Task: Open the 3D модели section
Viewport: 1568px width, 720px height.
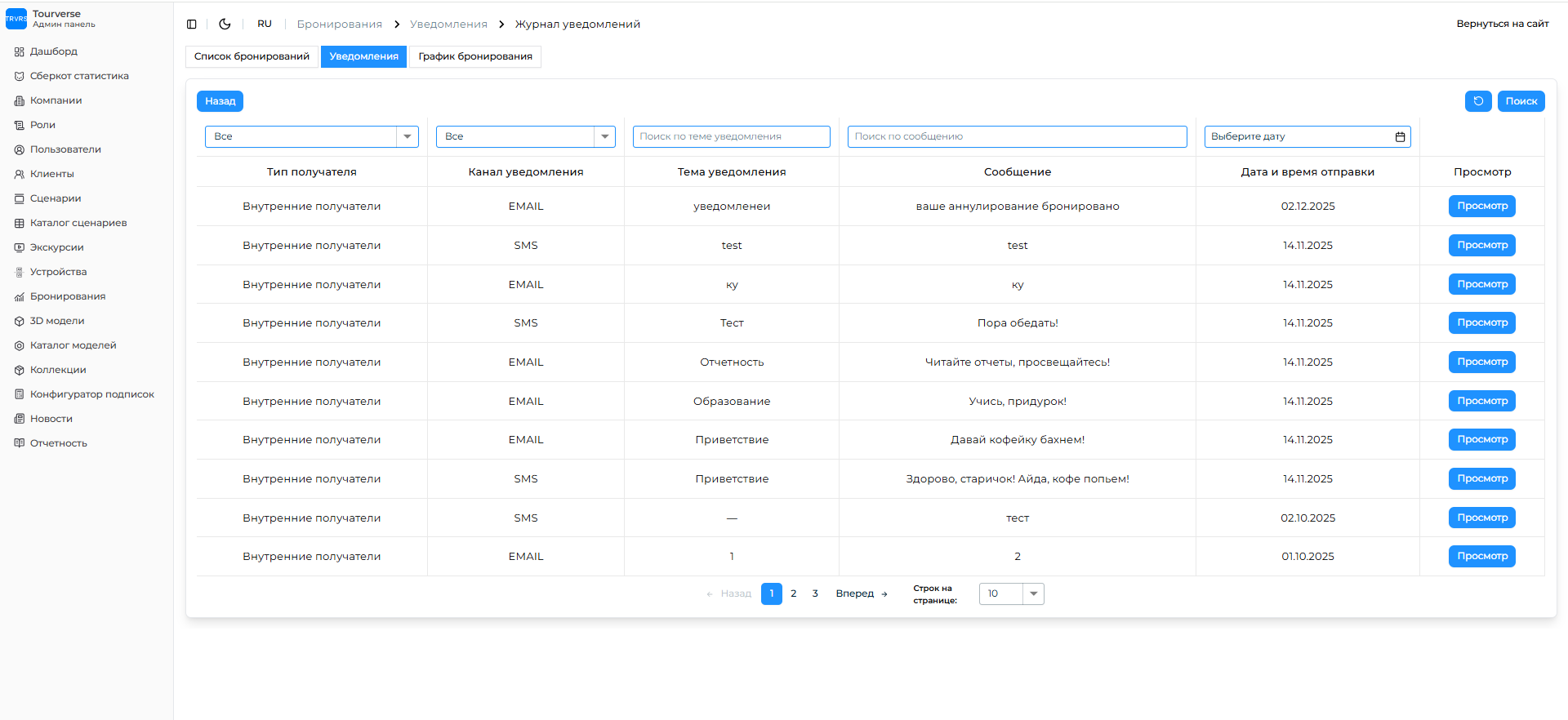Action: pos(57,321)
